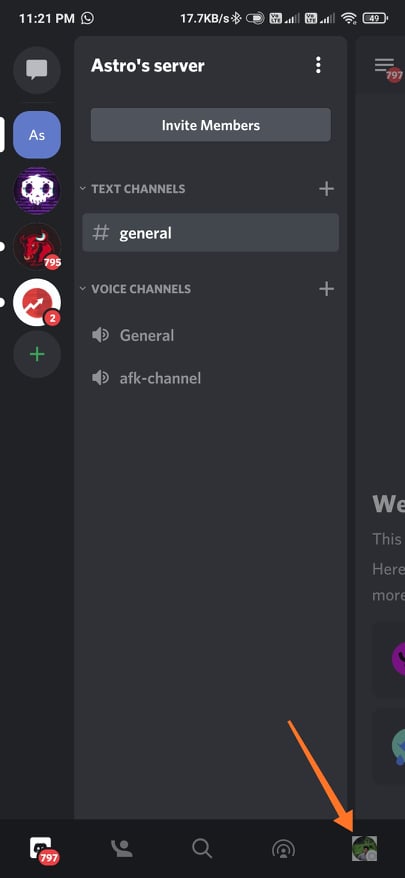Tap Invite Members button
The image size is (405, 878).
pos(211,125)
